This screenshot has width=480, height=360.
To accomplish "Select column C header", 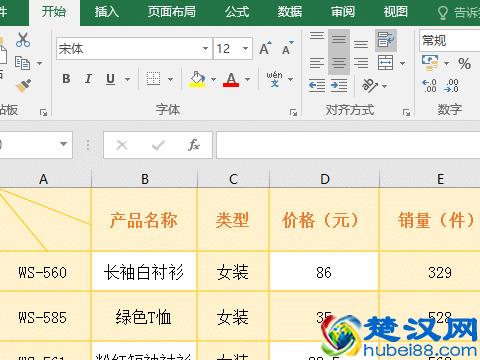I will pyautogui.click(x=233, y=179).
